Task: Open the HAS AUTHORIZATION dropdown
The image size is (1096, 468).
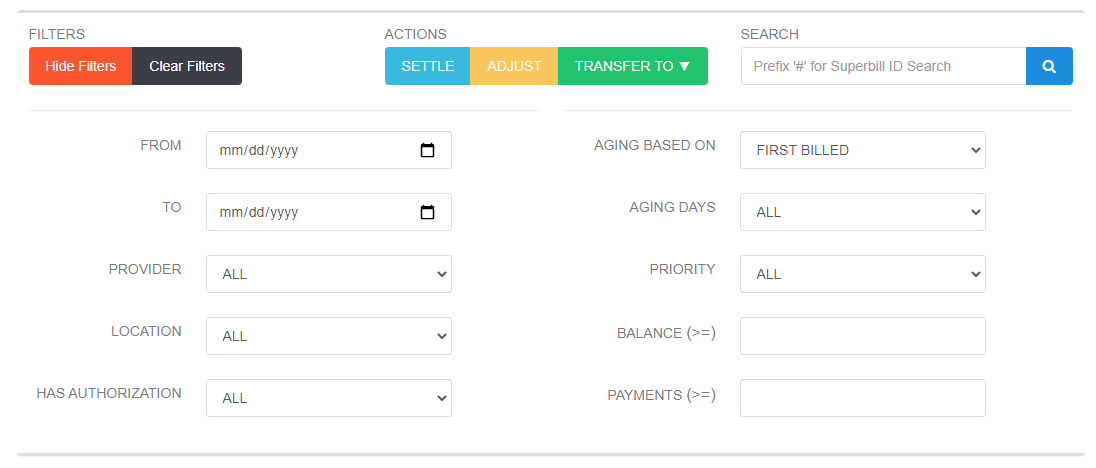Action: tap(329, 398)
